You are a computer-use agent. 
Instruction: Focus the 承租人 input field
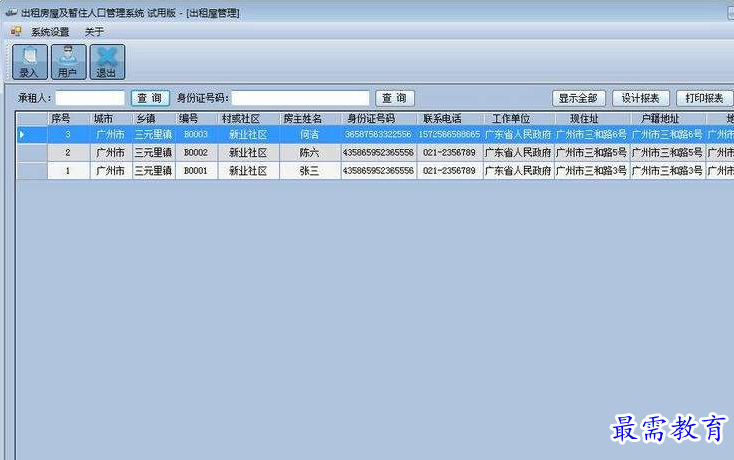tap(90, 98)
